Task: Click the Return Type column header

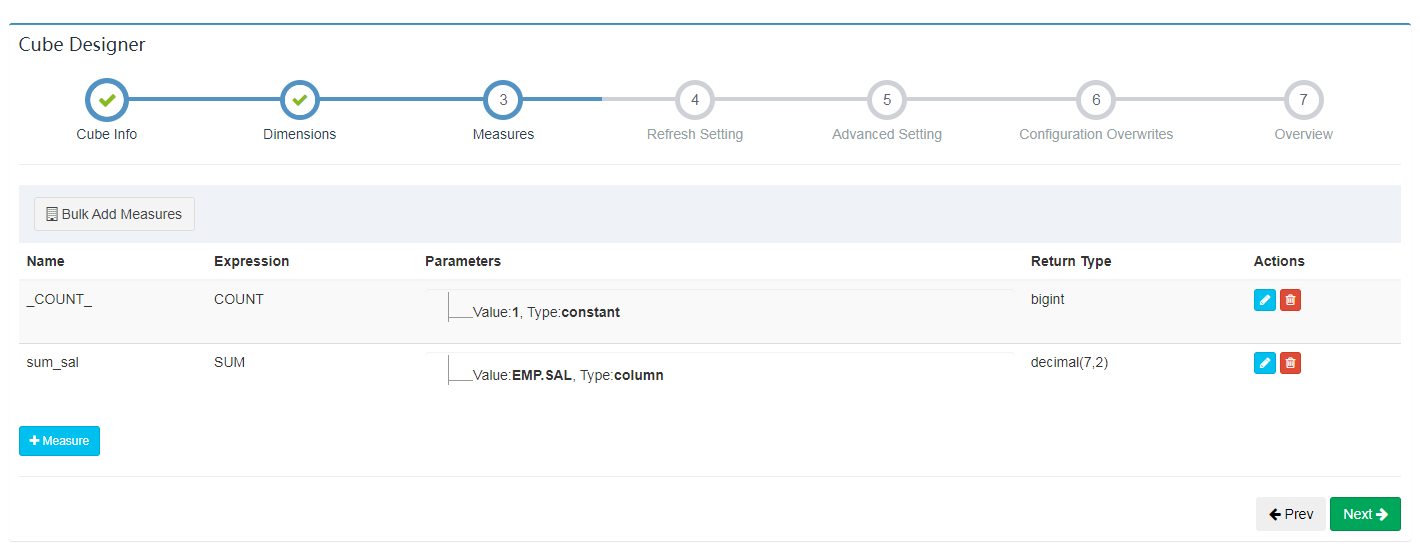Action: coord(1071,261)
